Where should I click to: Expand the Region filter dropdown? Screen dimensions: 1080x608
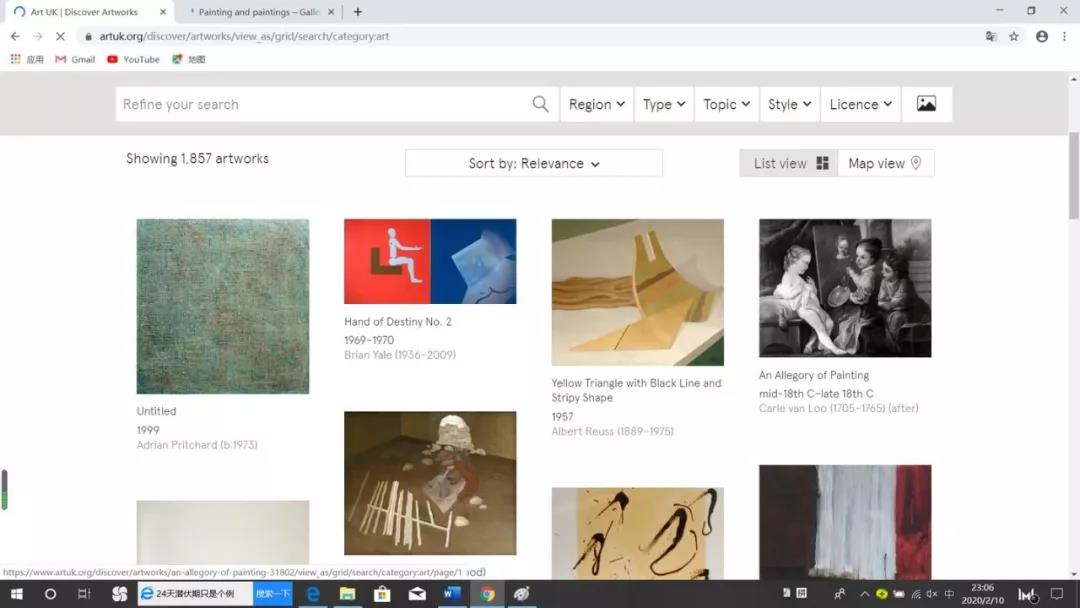(596, 104)
